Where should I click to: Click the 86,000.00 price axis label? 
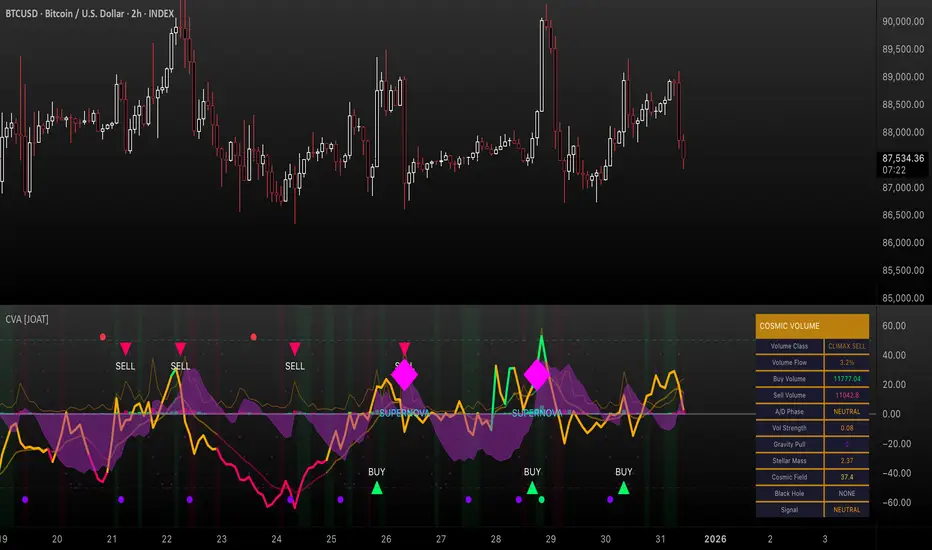tap(903, 243)
